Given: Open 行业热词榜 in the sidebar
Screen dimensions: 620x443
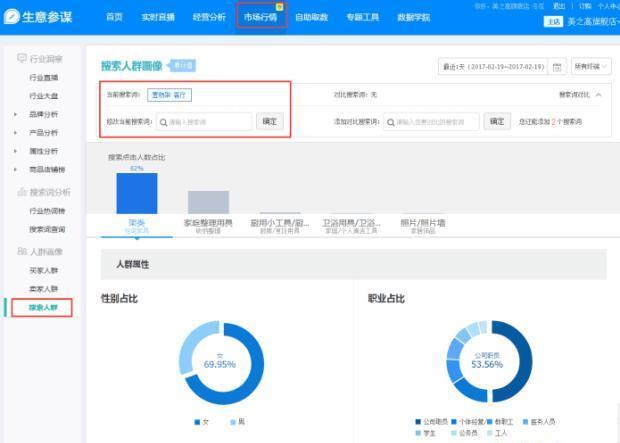Looking at the screenshot, I should [x=47, y=211].
